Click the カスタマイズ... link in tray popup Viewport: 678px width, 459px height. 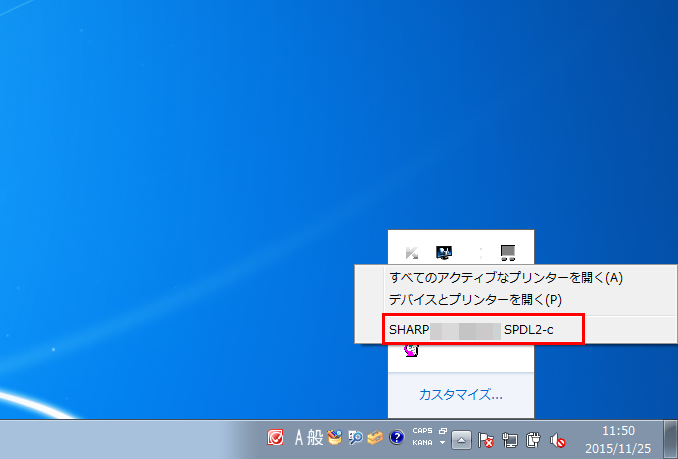click(460, 394)
